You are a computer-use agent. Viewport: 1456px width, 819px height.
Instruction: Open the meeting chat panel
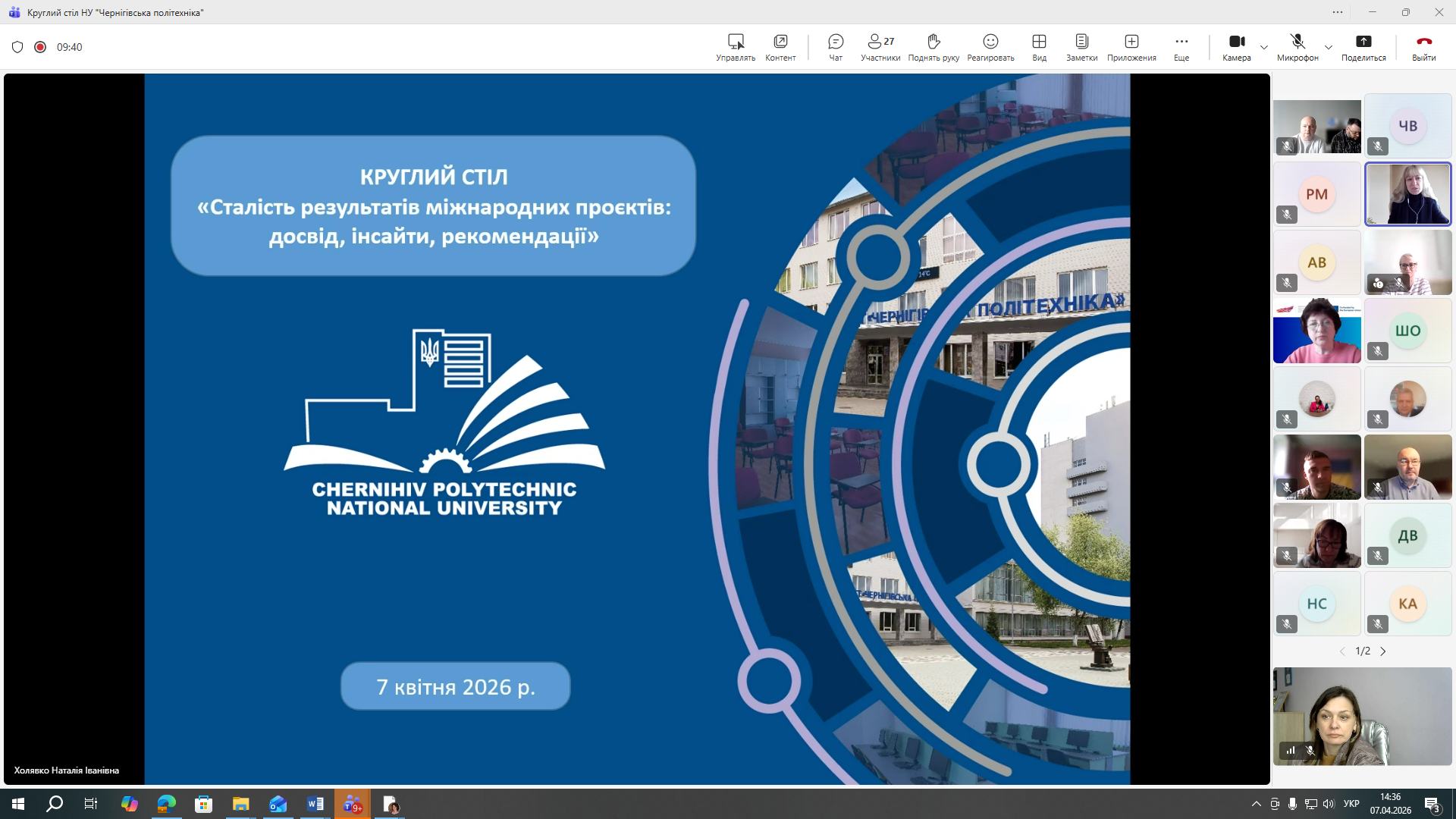(x=834, y=45)
